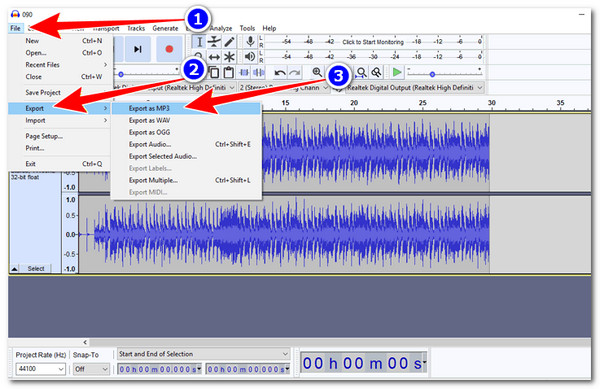600x389 pixels.
Task: Select the Selection (I-beam) tool
Action: tap(199, 42)
